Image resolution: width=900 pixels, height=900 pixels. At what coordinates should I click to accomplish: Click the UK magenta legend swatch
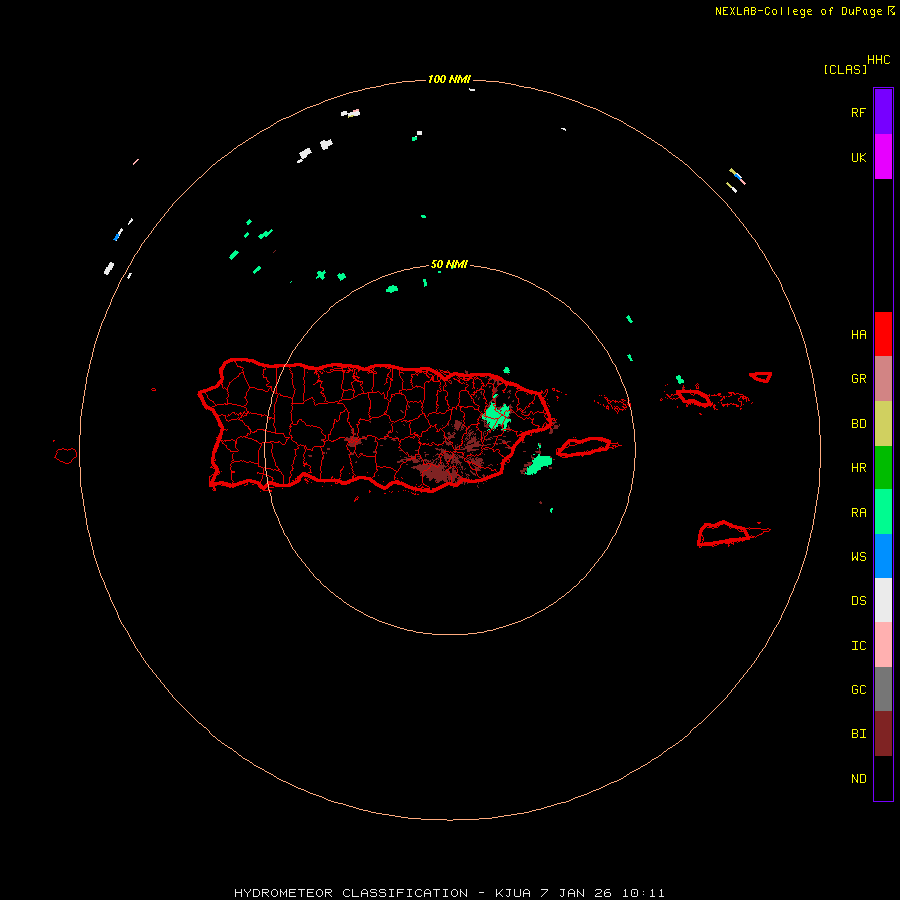(883, 157)
